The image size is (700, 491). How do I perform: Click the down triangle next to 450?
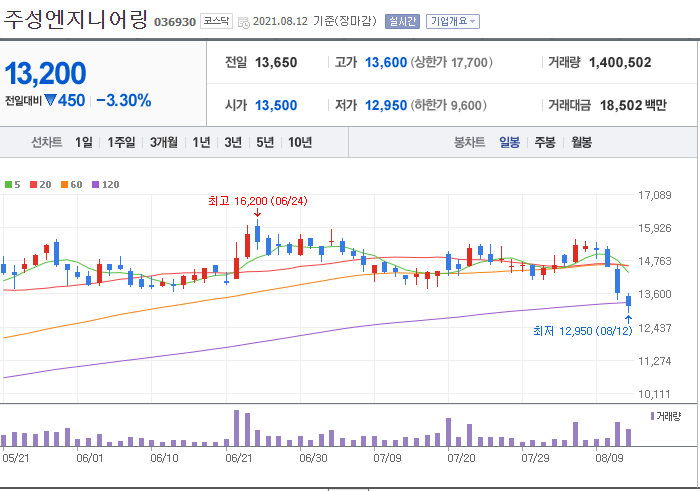coord(50,100)
